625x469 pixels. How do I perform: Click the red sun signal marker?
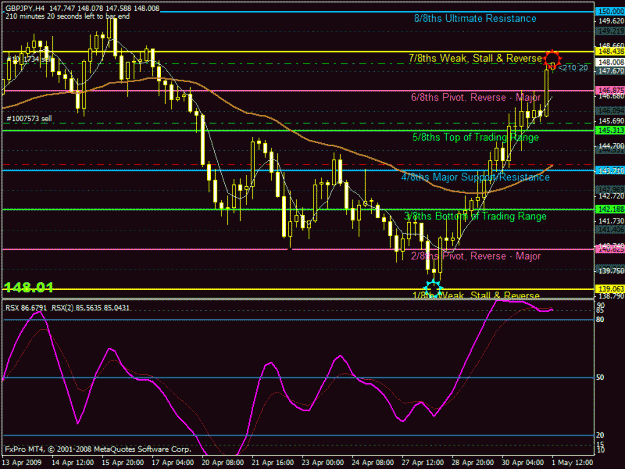click(552, 59)
